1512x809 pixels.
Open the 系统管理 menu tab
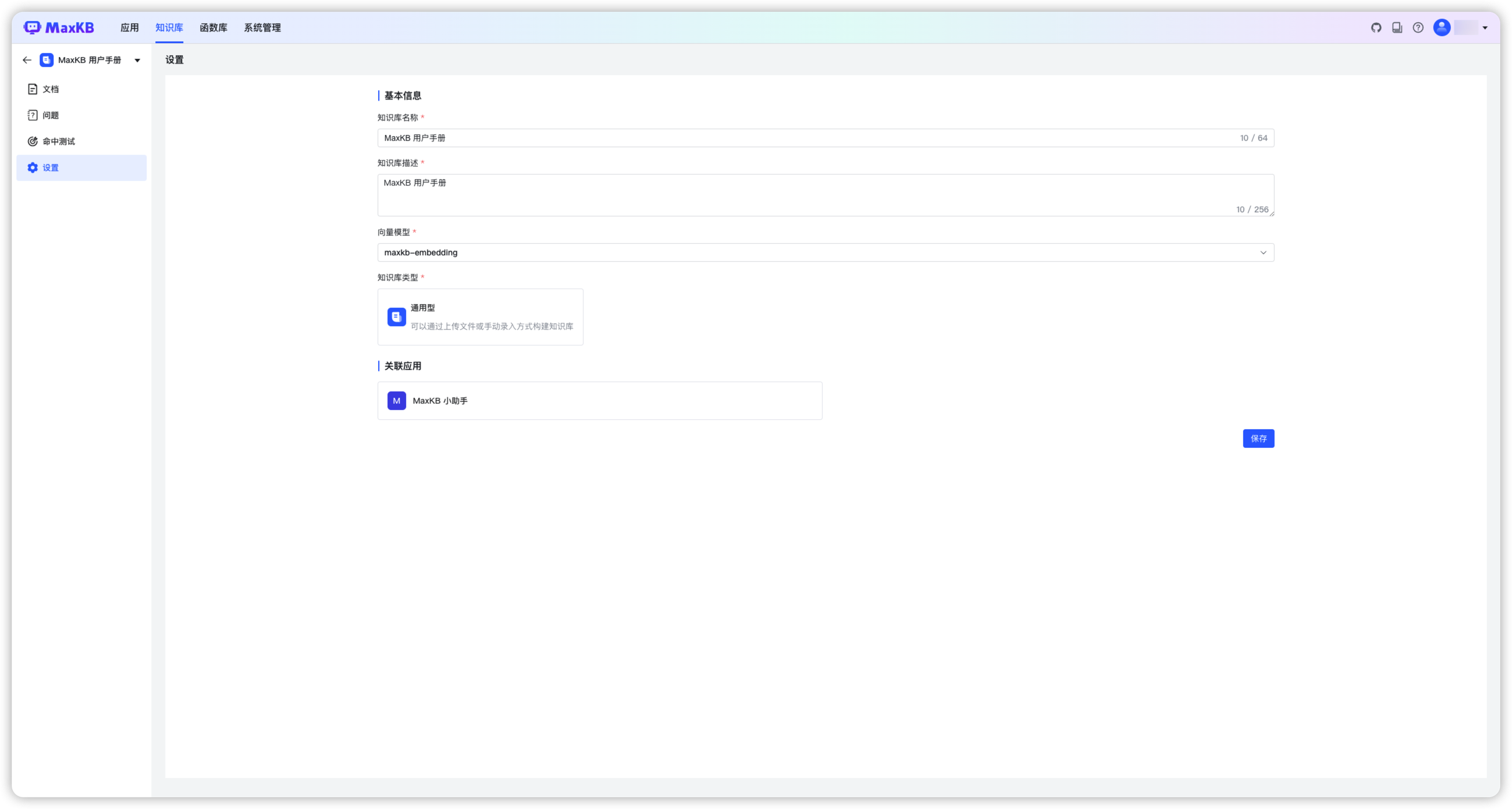[262, 27]
